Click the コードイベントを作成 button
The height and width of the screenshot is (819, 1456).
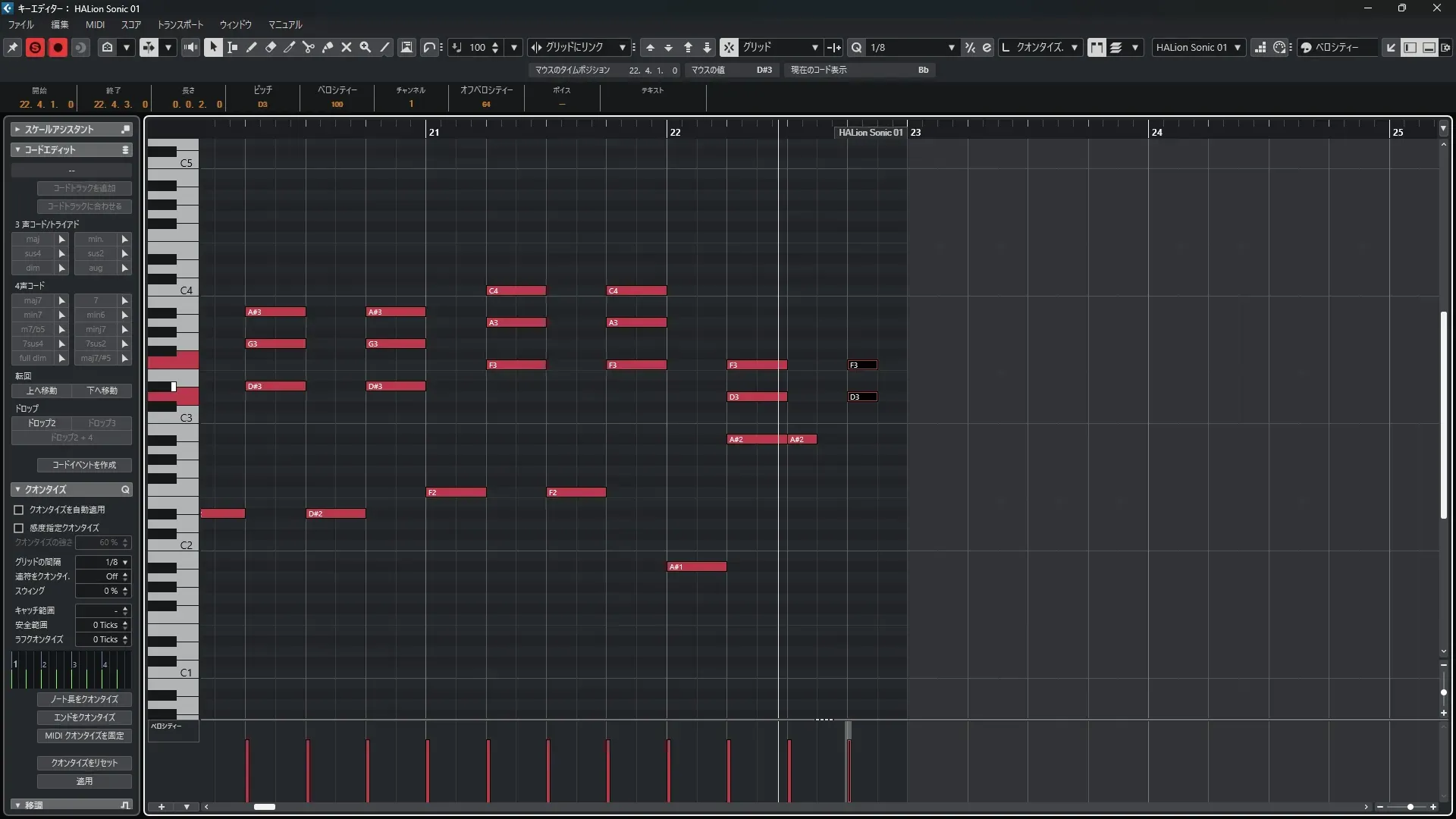(x=84, y=465)
